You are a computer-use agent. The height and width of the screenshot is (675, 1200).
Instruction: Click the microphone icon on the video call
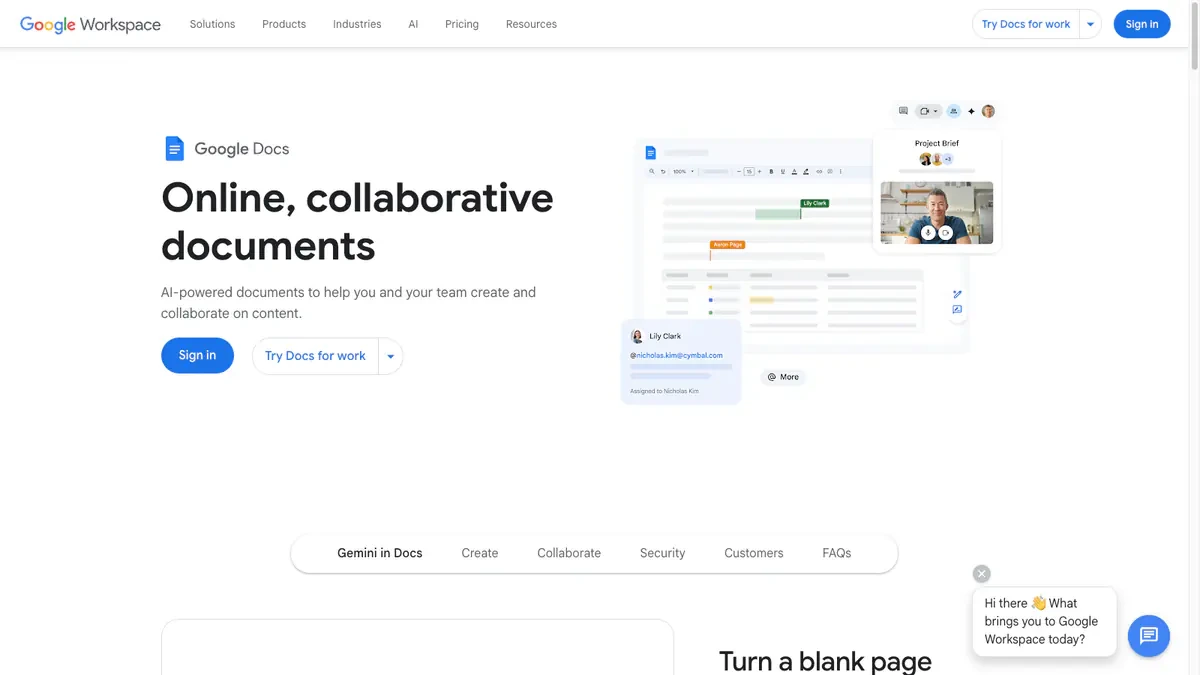click(928, 232)
